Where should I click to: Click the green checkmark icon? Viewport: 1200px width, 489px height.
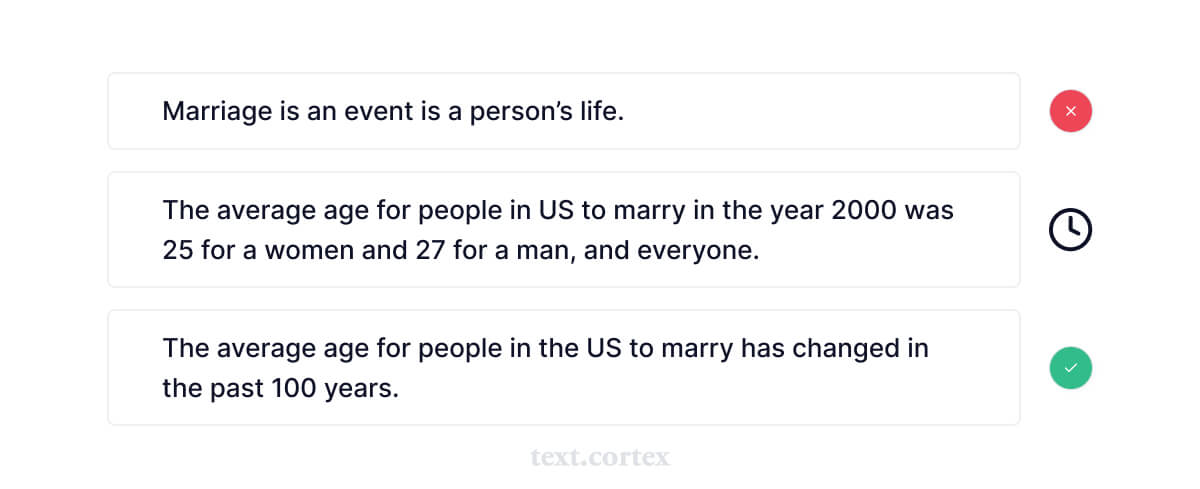[1070, 368]
